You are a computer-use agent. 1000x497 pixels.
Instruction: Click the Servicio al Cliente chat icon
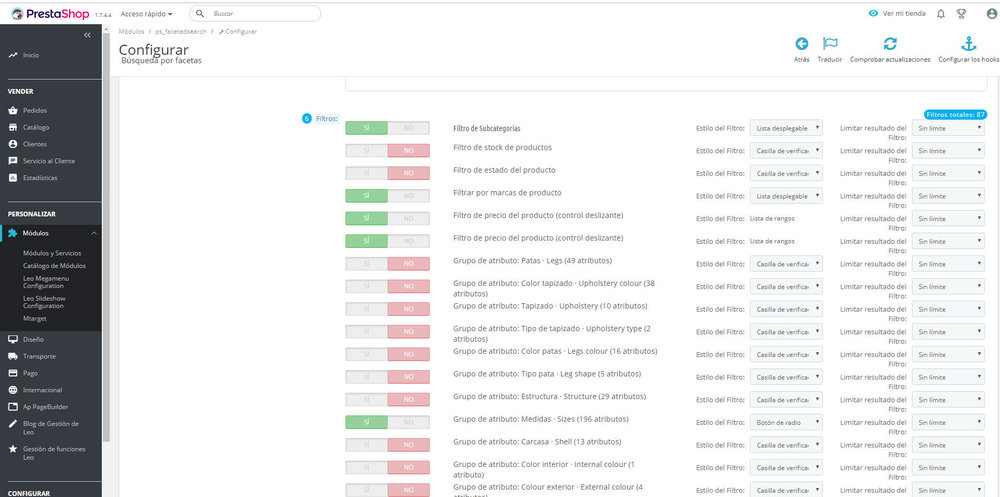click(13, 161)
